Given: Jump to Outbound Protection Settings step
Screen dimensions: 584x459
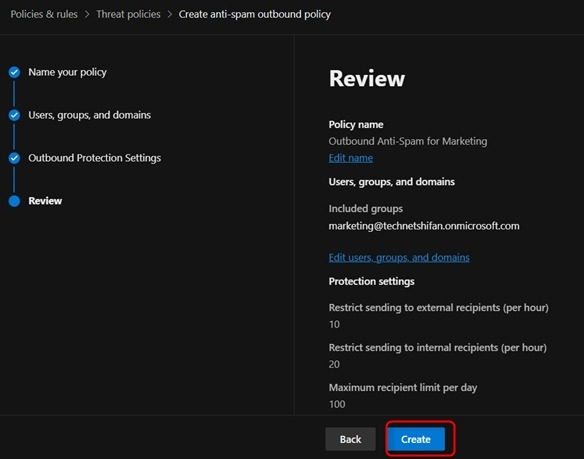Looking at the screenshot, I should pos(95,158).
